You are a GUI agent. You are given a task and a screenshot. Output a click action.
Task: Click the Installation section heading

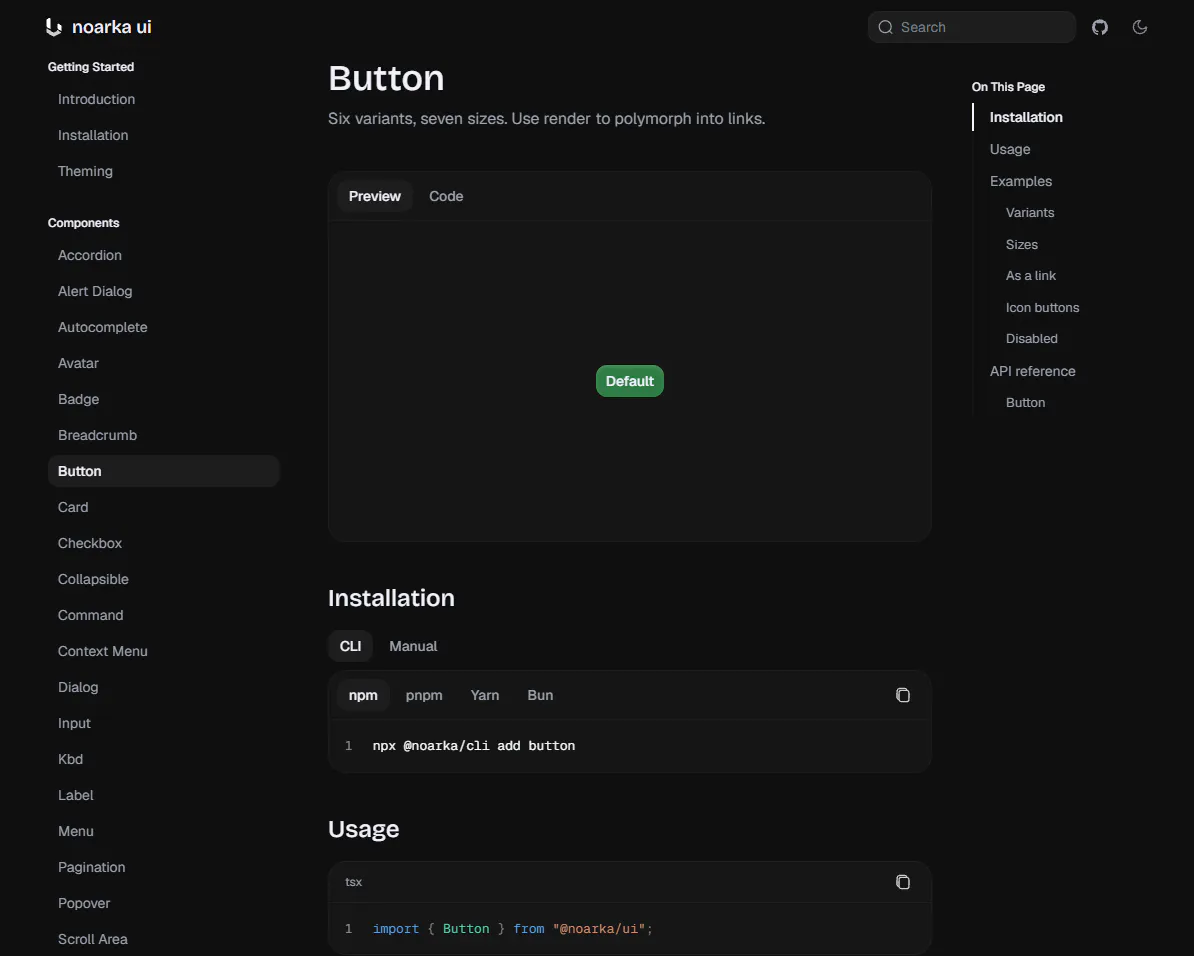[x=391, y=598]
